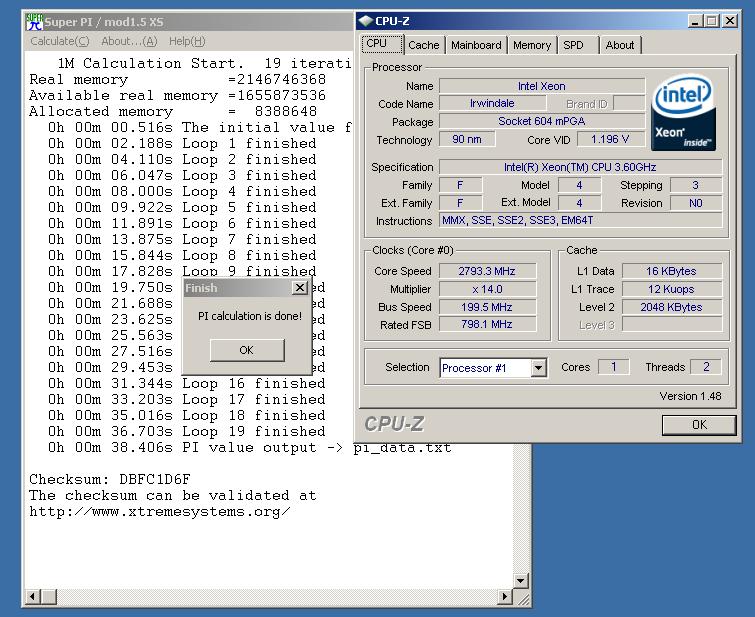This screenshot has height=617, width=755.
Task: Click the Intel(R) Xeon(TM) CPU 3.60GHz specification
Action: click(580, 167)
